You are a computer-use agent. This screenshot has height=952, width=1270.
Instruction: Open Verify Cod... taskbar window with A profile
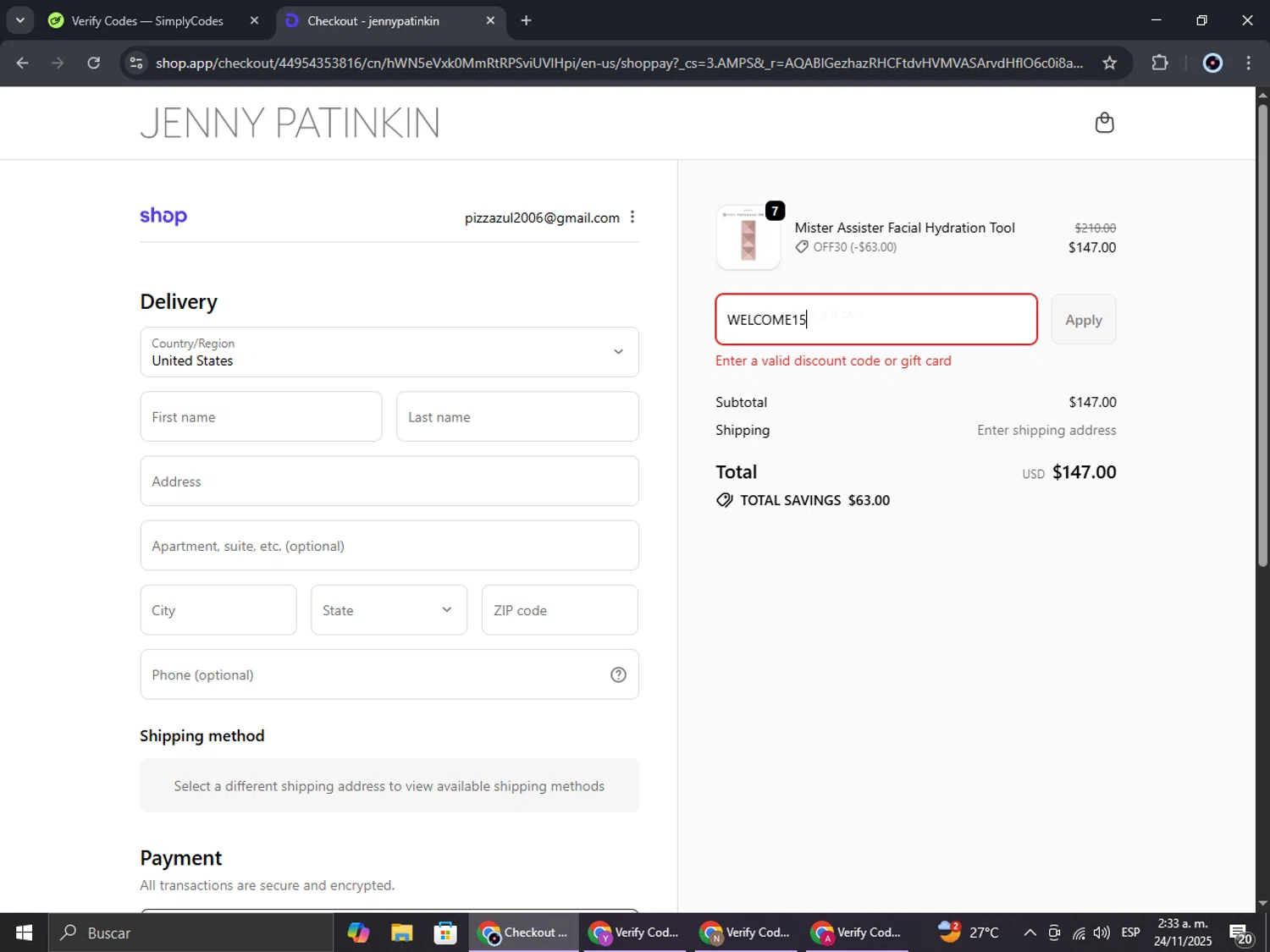[857, 933]
